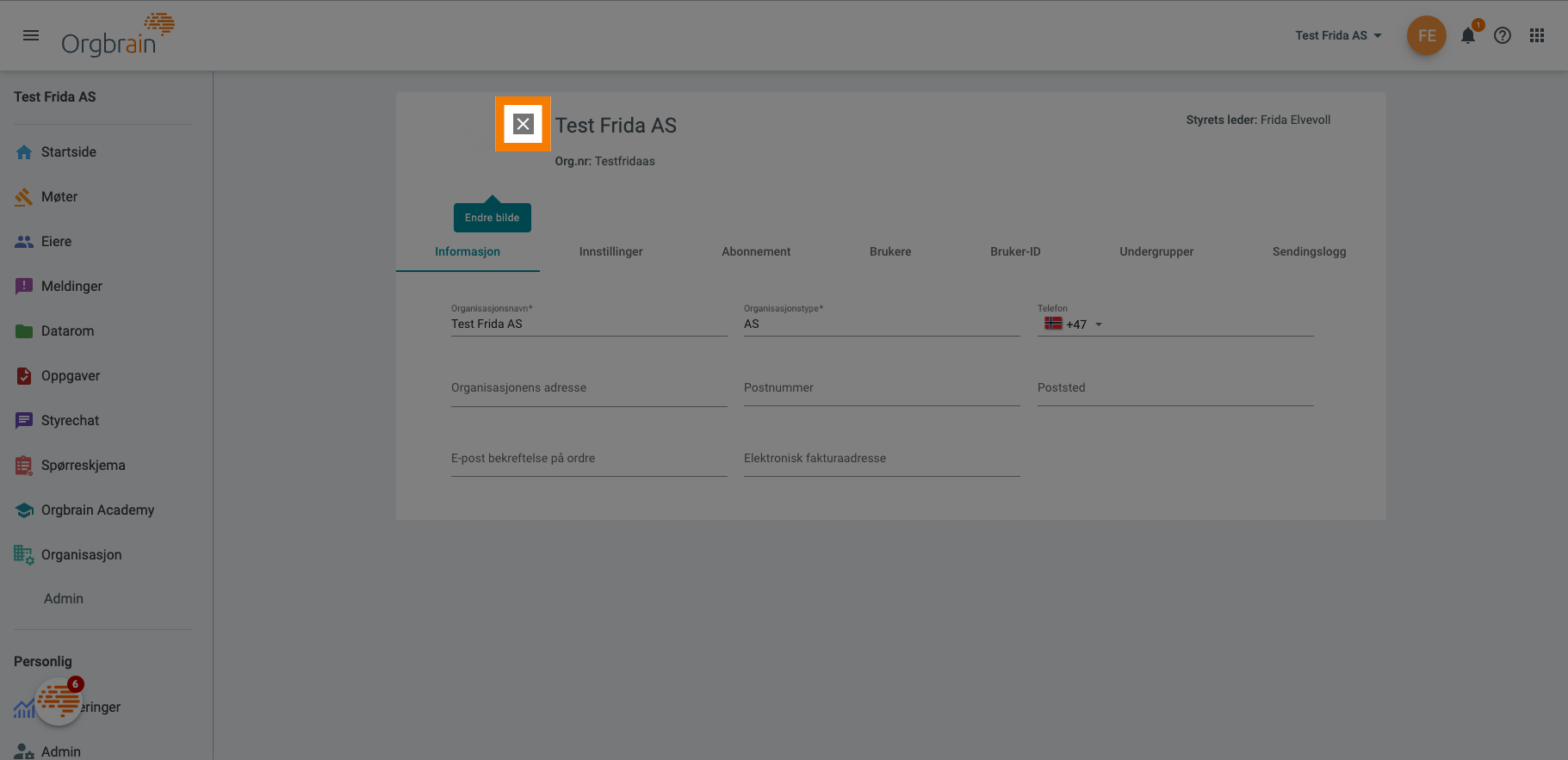Click the Eiere people icon
The height and width of the screenshot is (760, 1568).
tap(24, 242)
